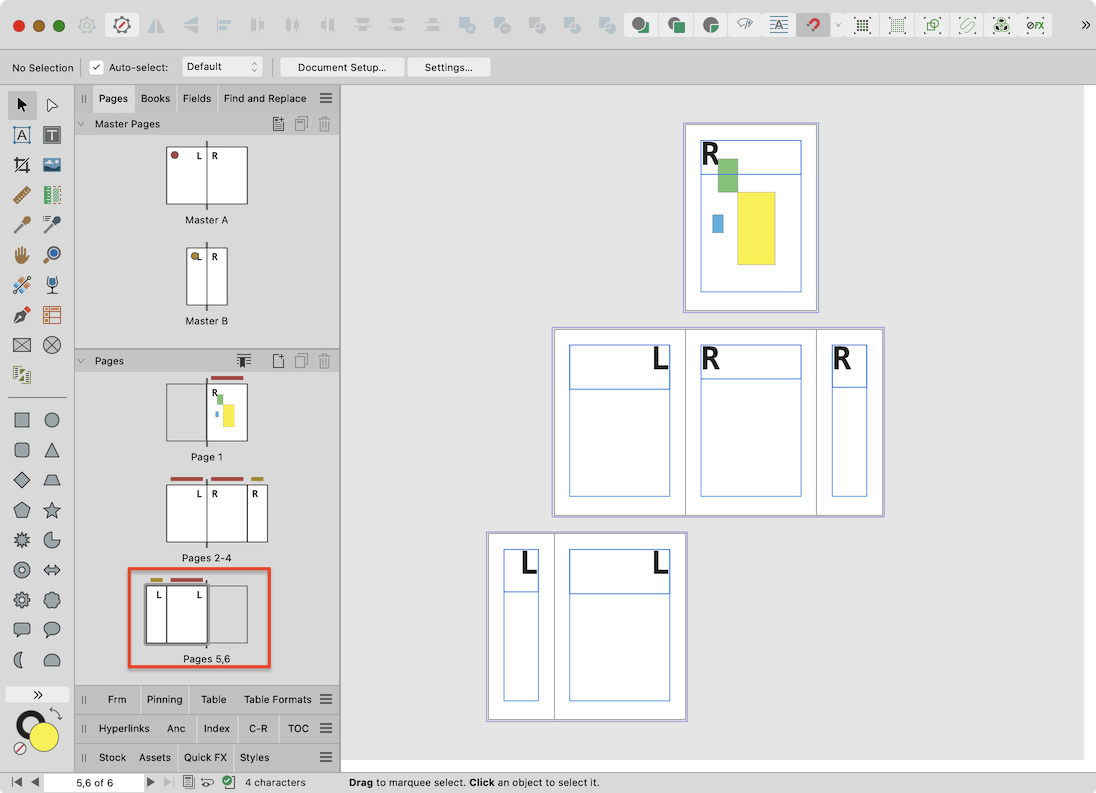Viewport: 1096px width, 793px height.
Task: Expand more tools with double-chevron button
Action: click(37, 694)
